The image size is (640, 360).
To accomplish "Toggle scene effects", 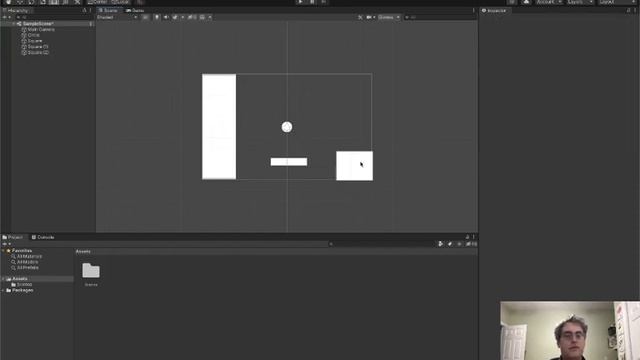I will 175,18.
